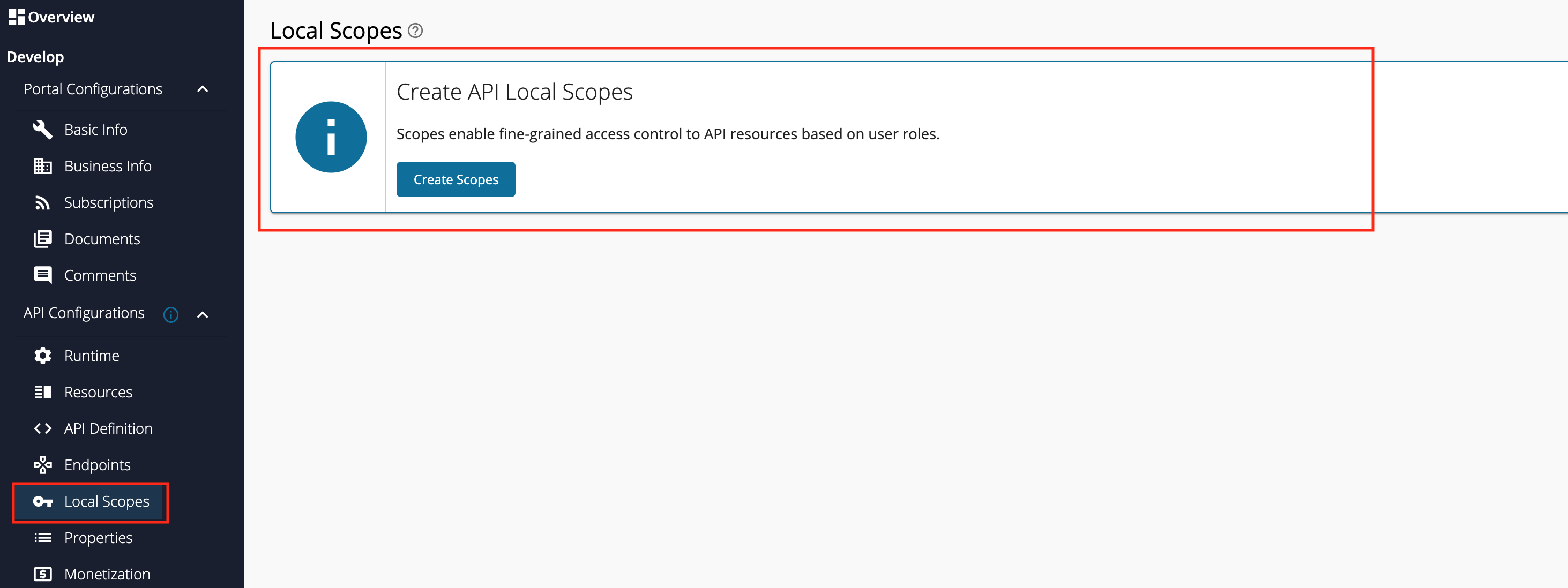Viewport: 1568px width, 588px height.
Task: Select the Runtime gear icon
Action: pos(43,355)
